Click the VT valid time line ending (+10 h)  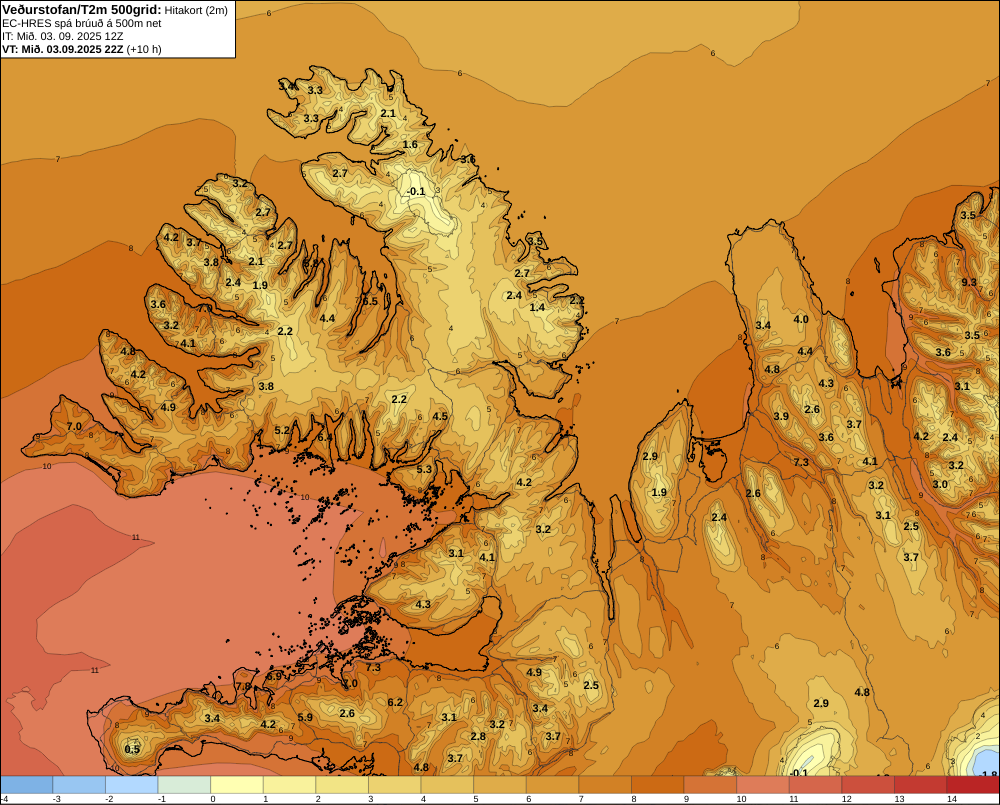point(82,49)
